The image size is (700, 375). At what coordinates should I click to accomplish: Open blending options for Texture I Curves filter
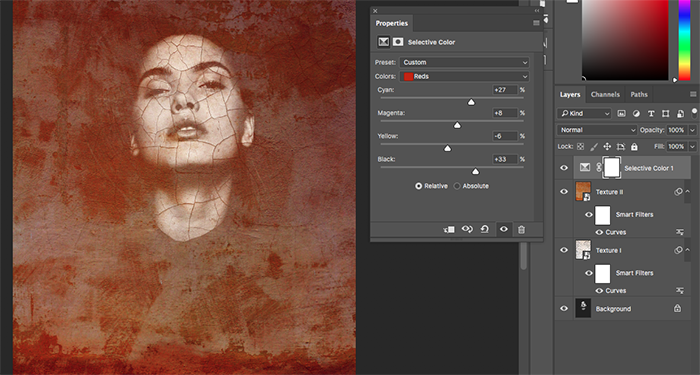680,291
